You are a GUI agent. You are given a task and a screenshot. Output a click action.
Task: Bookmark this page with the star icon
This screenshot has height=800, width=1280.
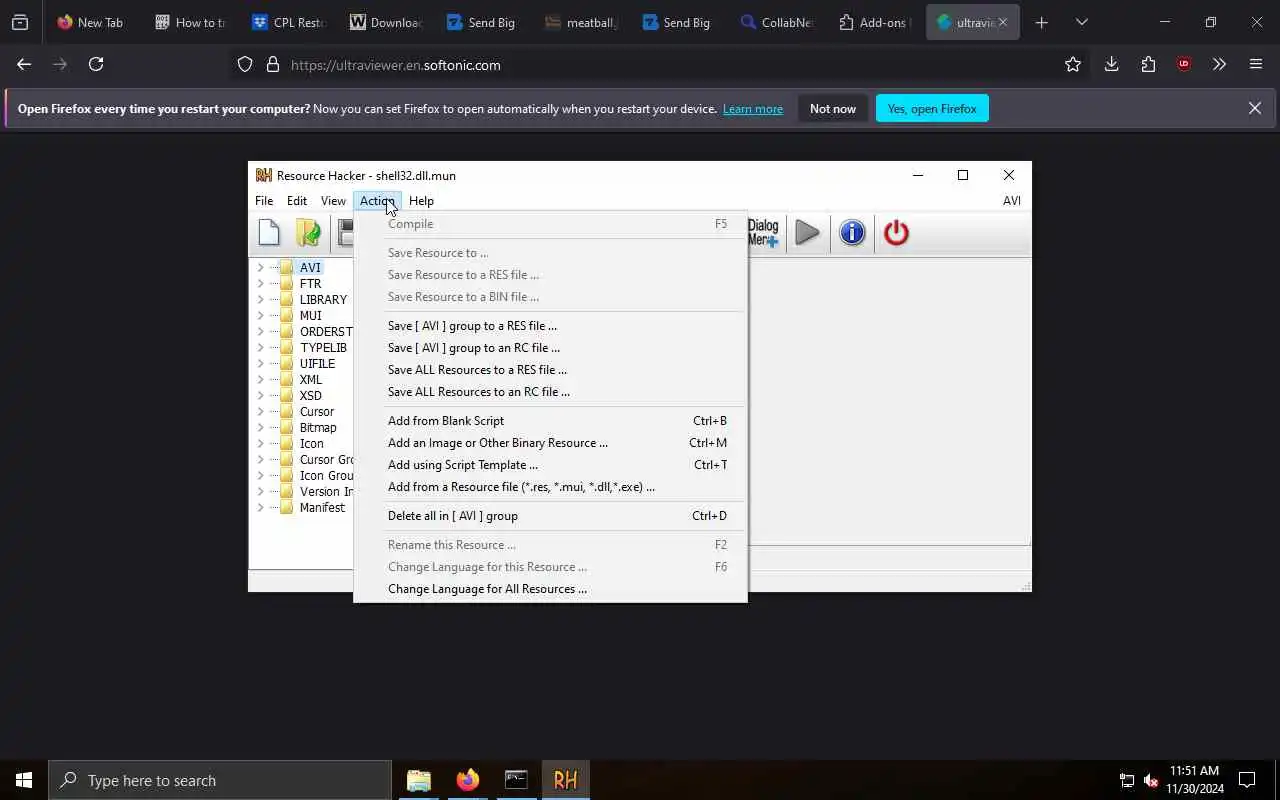click(1073, 64)
